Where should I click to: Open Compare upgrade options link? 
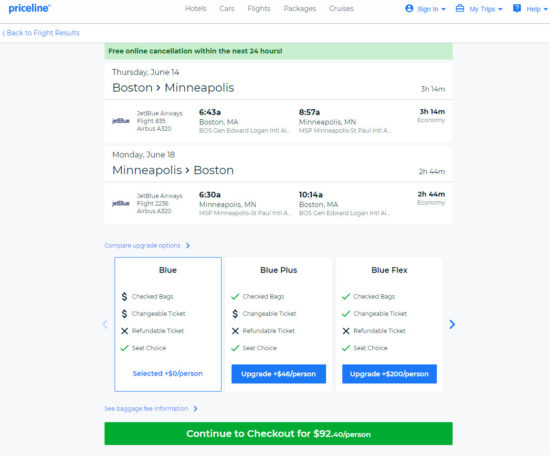point(142,246)
